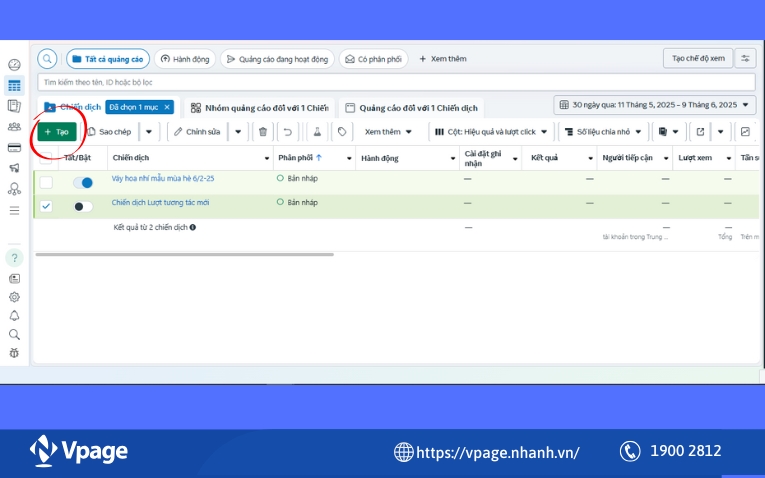Open the charts panel icon

click(745, 132)
